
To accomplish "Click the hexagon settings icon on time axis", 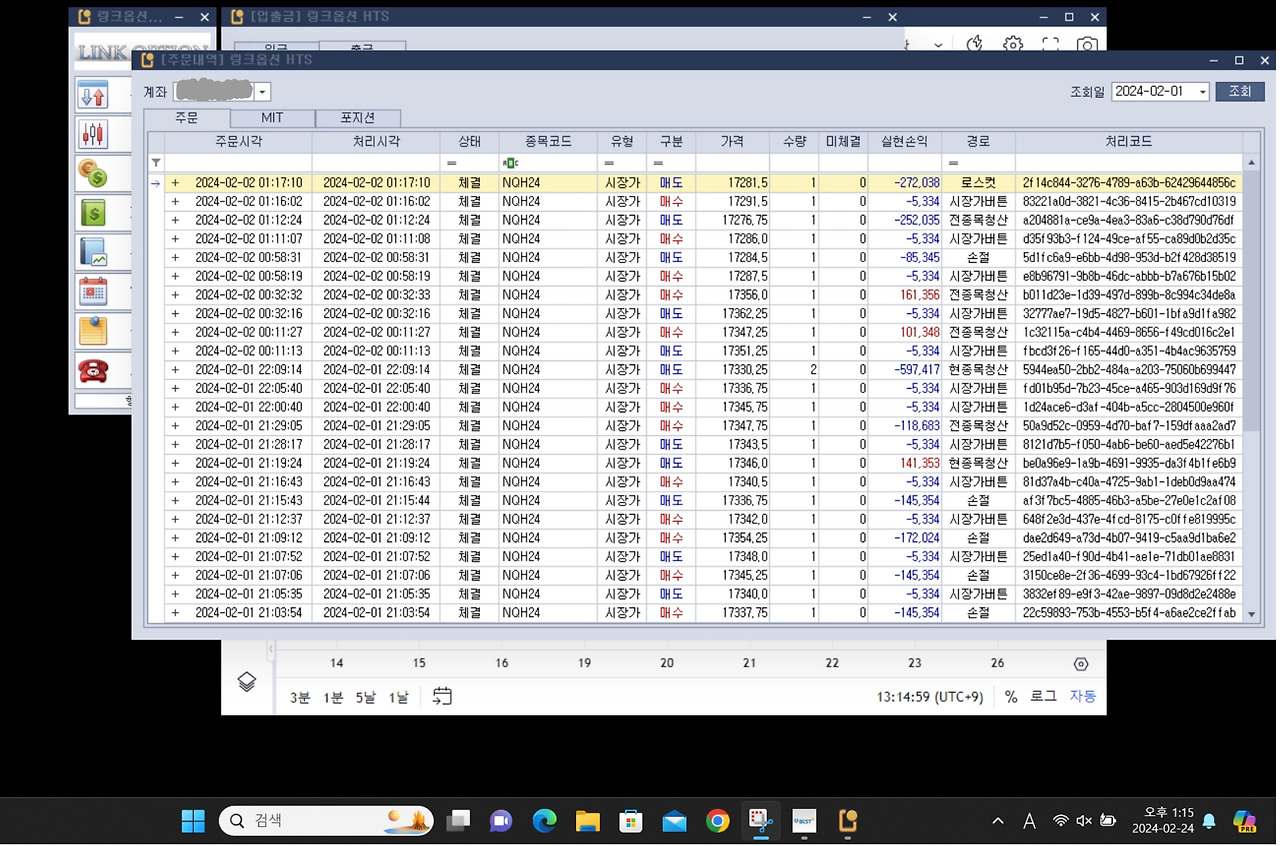I will (x=1081, y=664).
